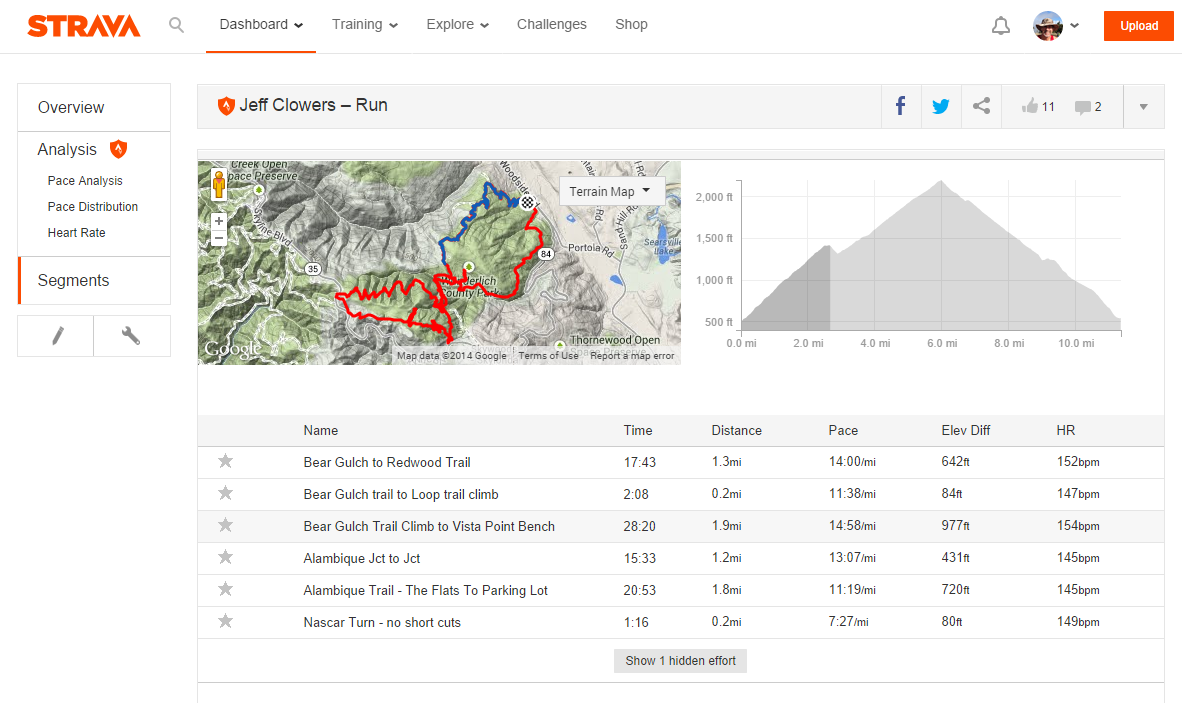Zoom in using the map plus control

218,218
